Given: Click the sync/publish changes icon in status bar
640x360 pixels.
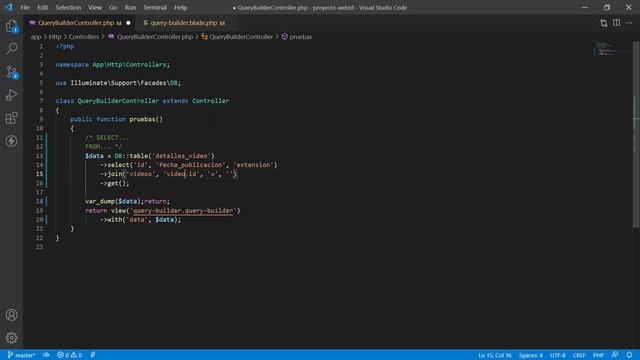Looking at the screenshot, I should (x=46, y=355).
